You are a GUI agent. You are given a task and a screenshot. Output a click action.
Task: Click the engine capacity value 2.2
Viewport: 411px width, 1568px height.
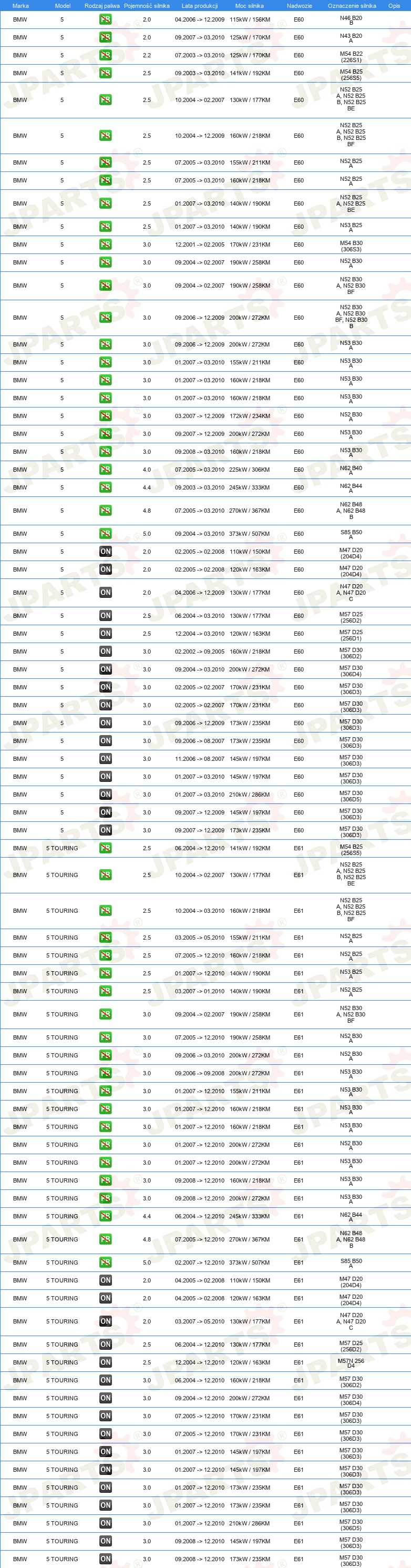(x=147, y=55)
